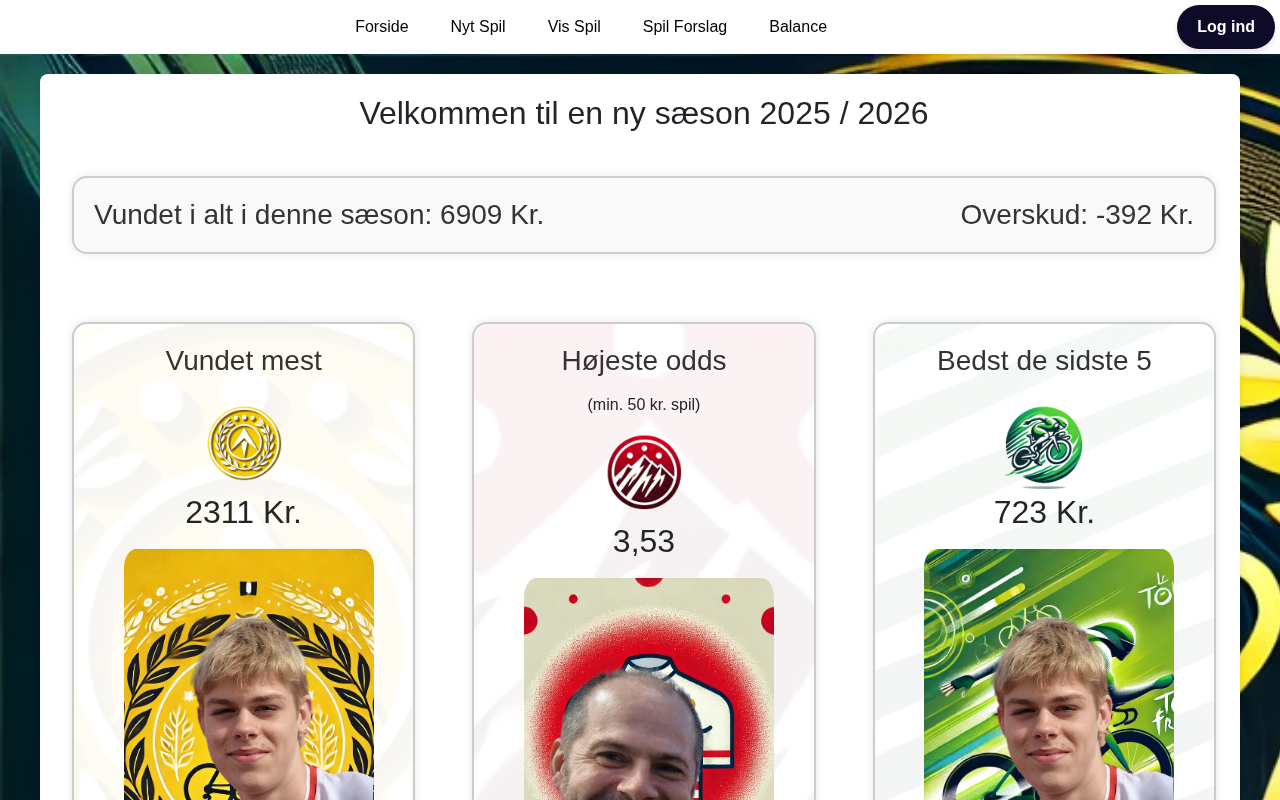Screen dimensions: 1280x800
Task: Click the green cyclist badge icon
Action: coord(1044,445)
